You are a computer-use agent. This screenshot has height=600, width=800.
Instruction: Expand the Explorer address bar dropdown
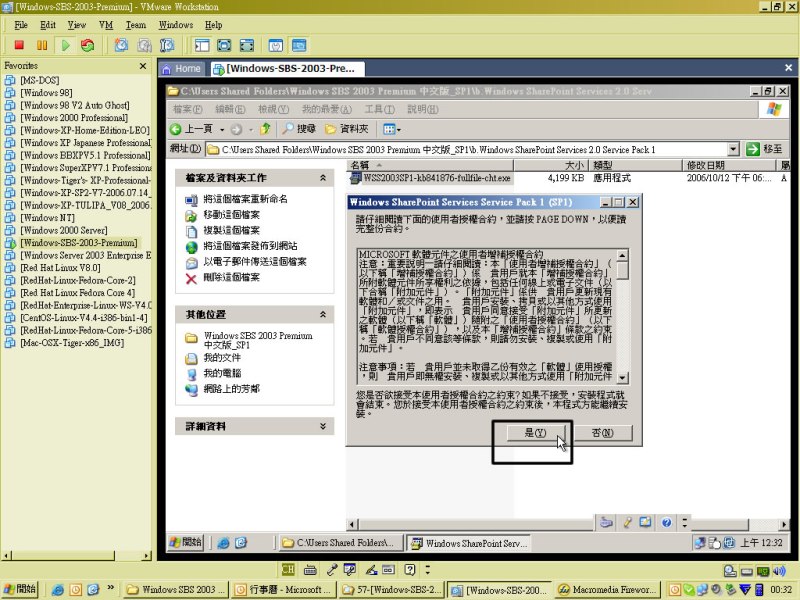tap(733, 149)
